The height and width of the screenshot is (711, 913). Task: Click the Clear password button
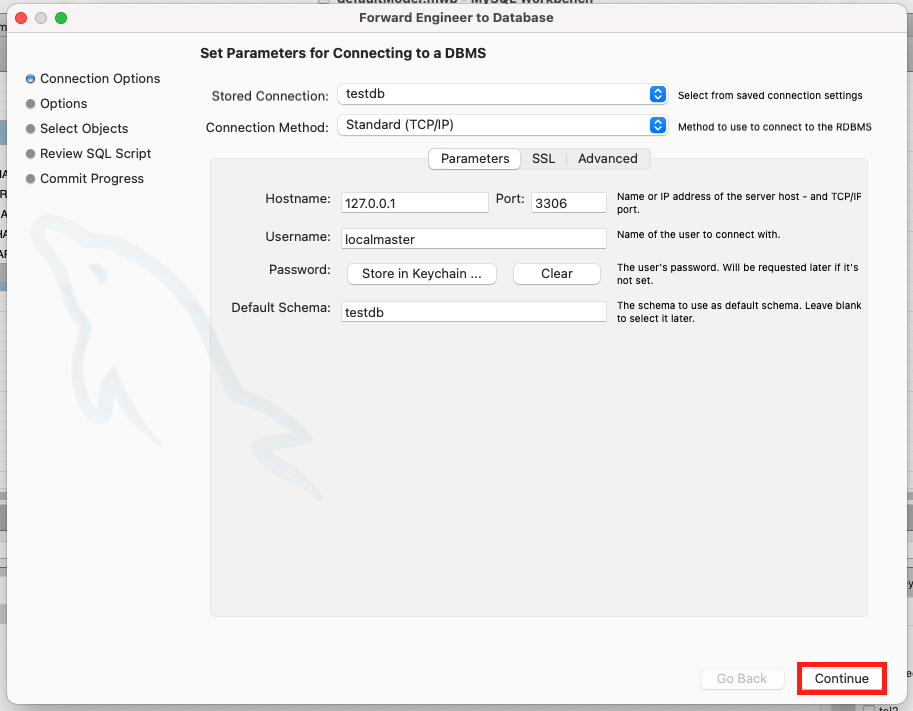pos(557,274)
